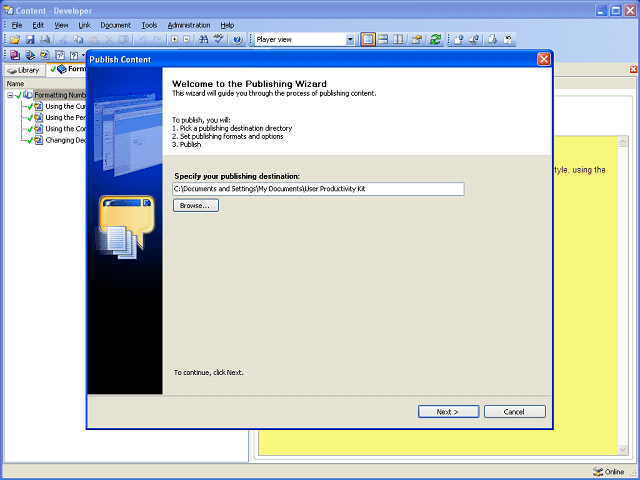Open the View menu
The width and height of the screenshot is (640, 480).
coord(61,25)
